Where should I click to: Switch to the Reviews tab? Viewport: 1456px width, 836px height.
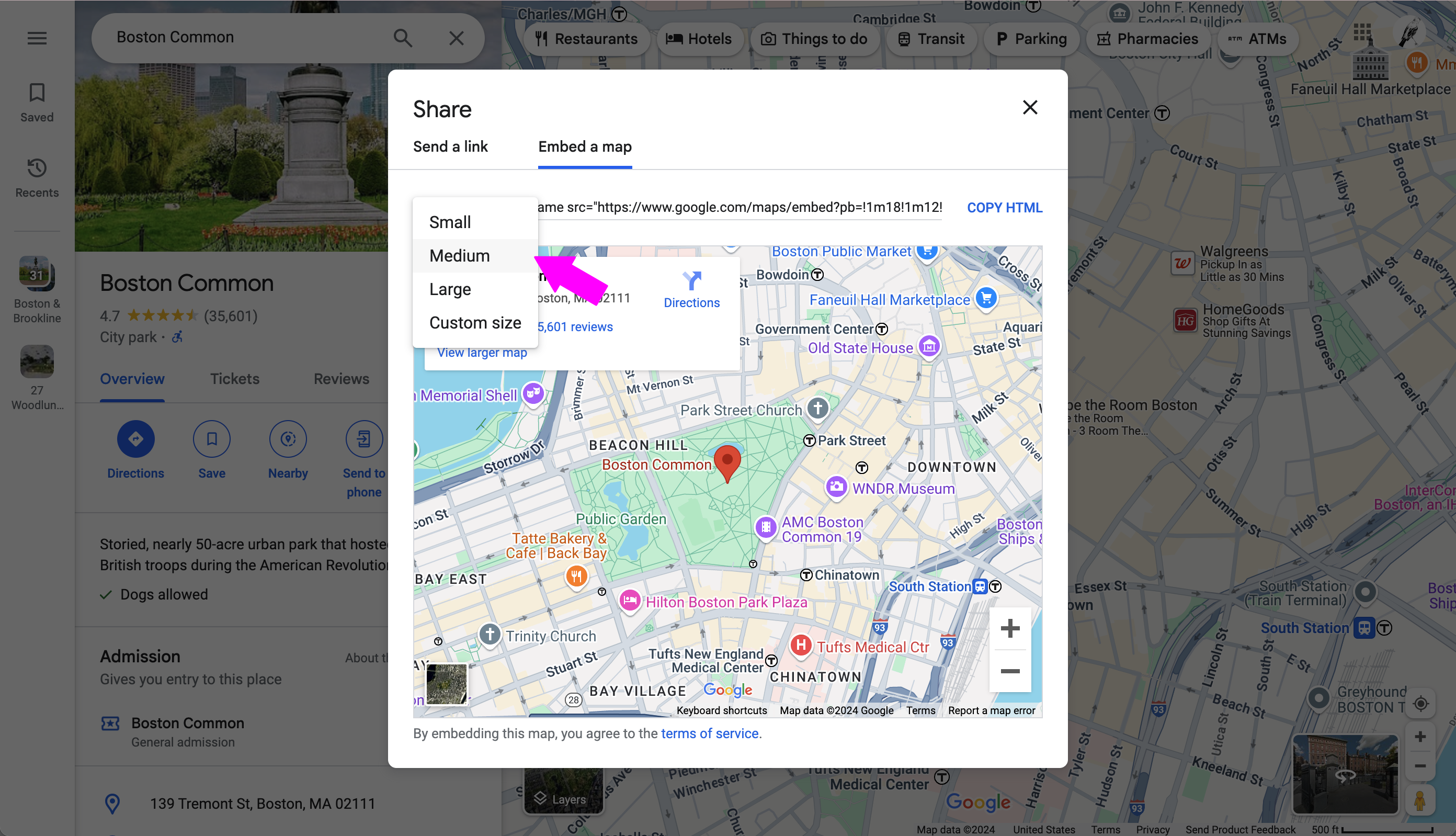point(341,379)
